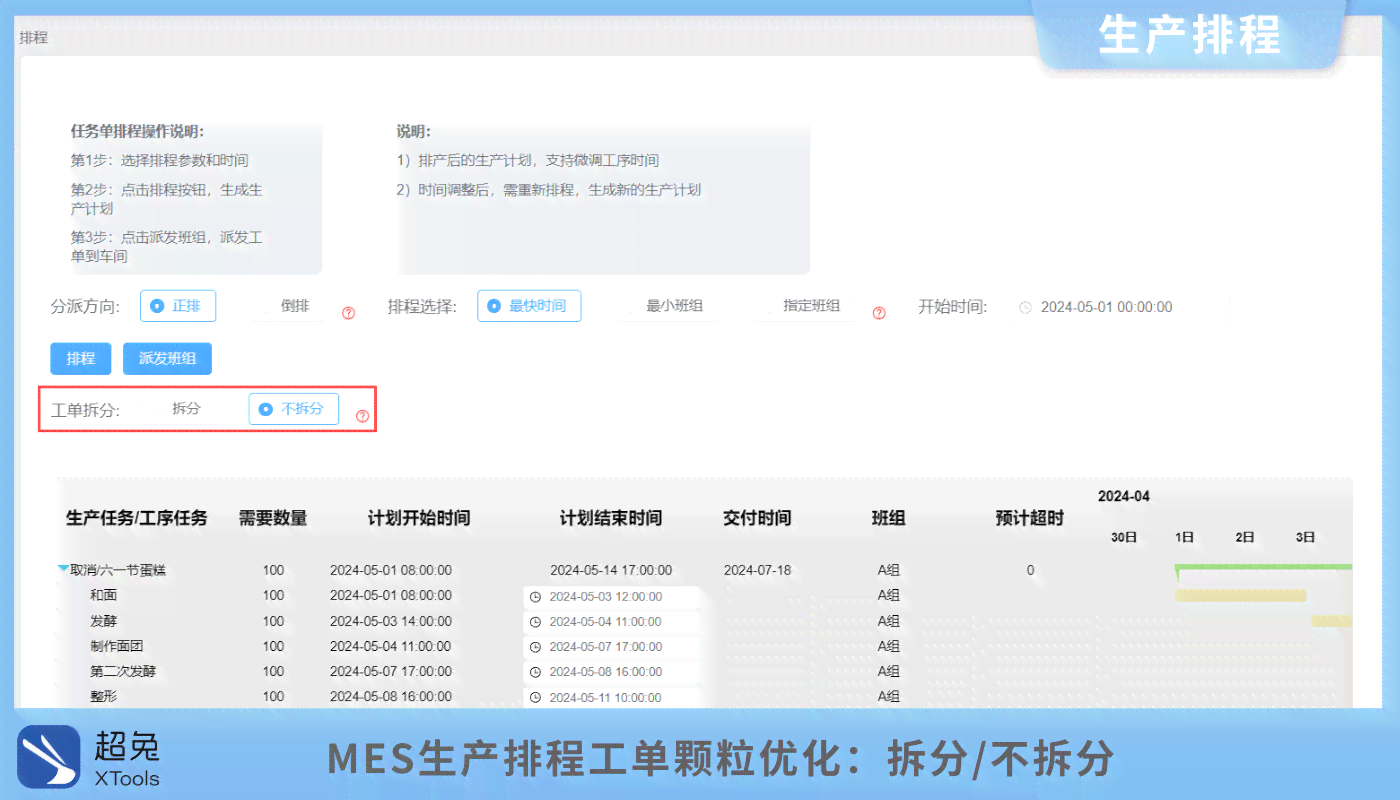Open the date picker clock for 发酵 row
This screenshot has width=1400, height=800.
(535, 622)
